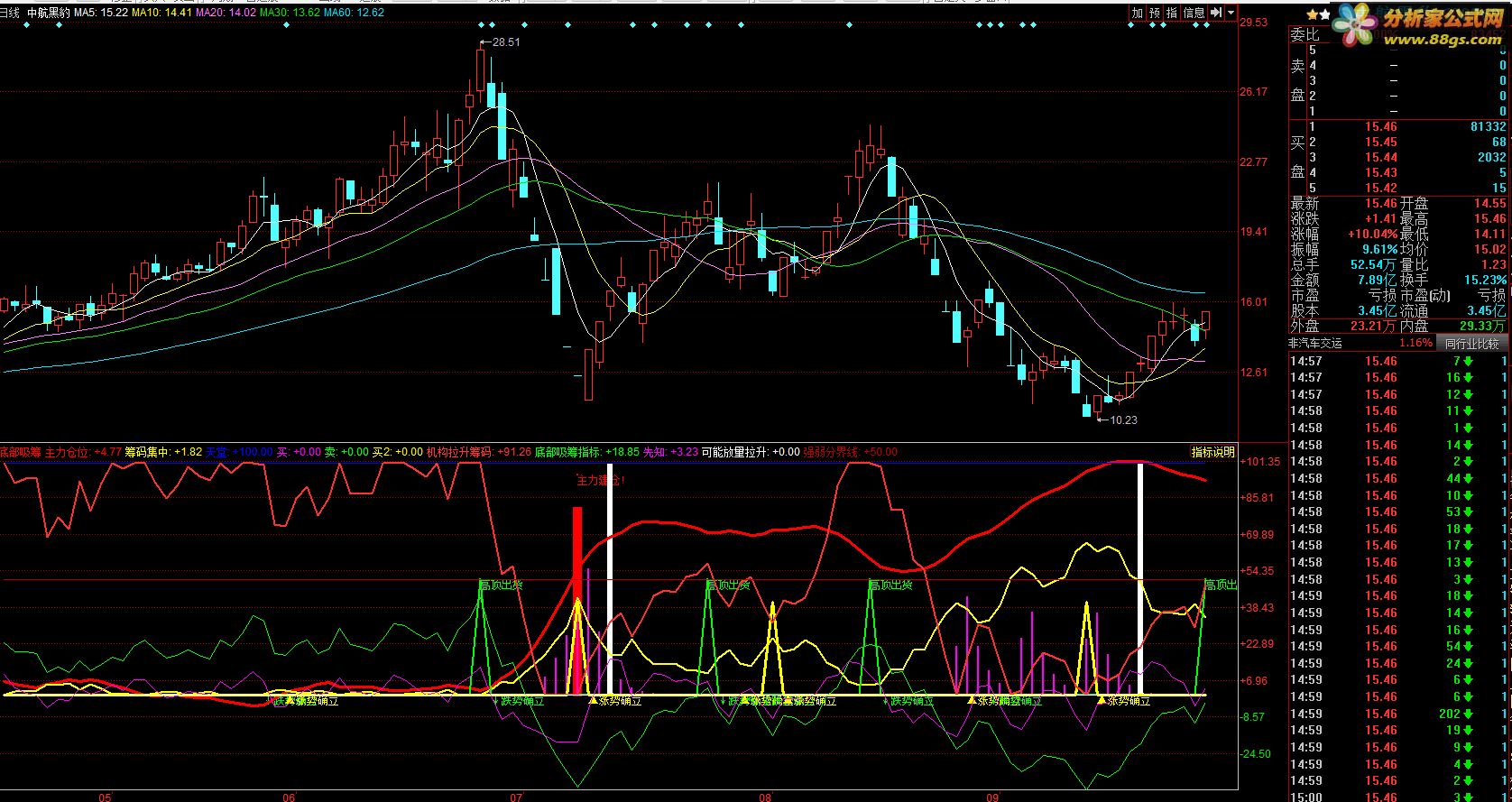Image resolution: width=1512 pixels, height=802 pixels.
Task: Click the MA60: 12.62 legend
Action: [355, 13]
